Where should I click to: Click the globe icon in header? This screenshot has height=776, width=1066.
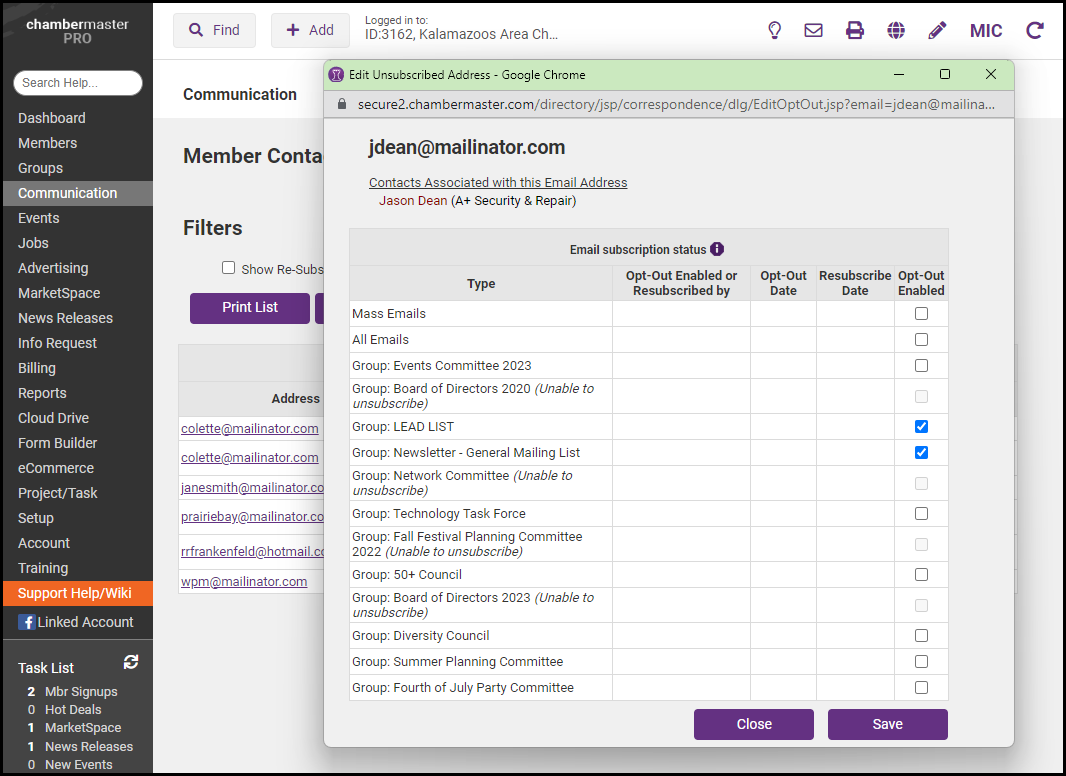point(896,31)
